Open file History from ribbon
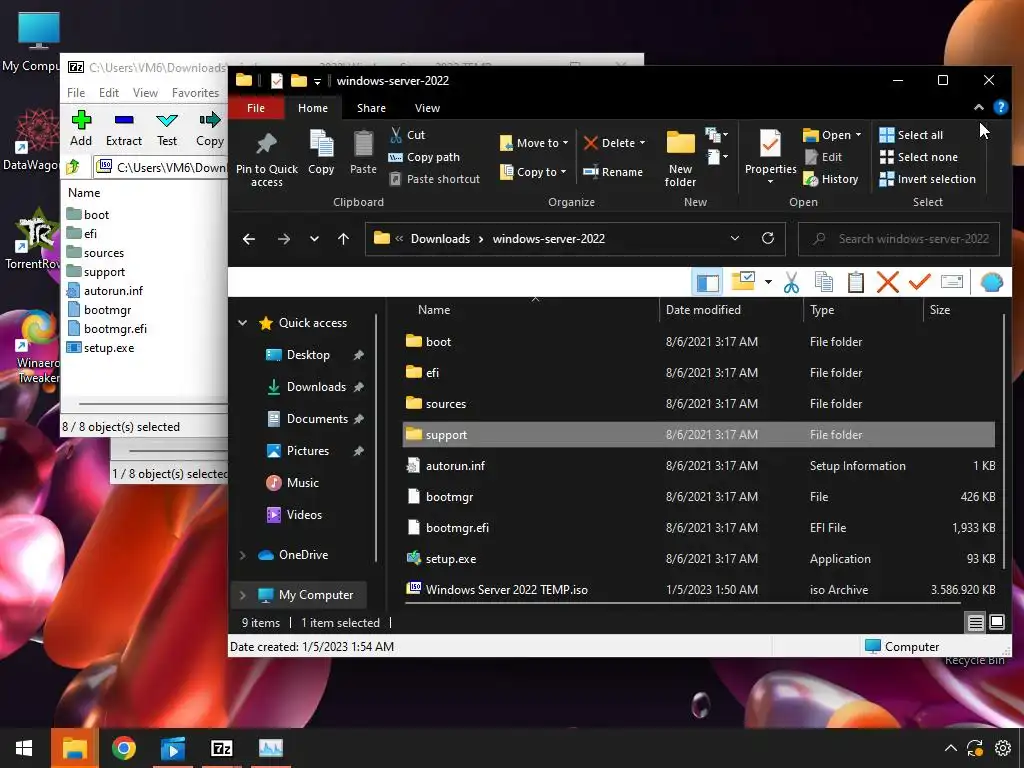Image resolution: width=1024 pixels, height=768 pixels. (x=831, y=179)
